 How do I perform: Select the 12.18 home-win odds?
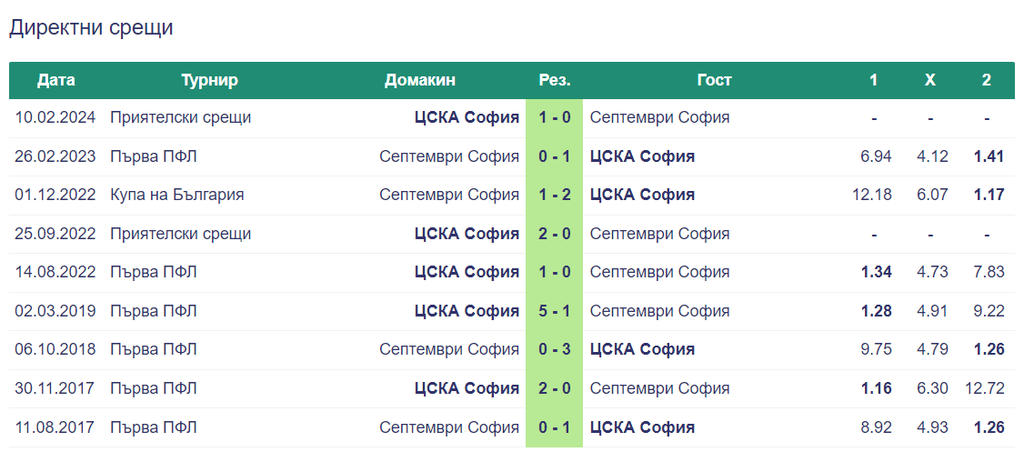(x=872, y=195)
